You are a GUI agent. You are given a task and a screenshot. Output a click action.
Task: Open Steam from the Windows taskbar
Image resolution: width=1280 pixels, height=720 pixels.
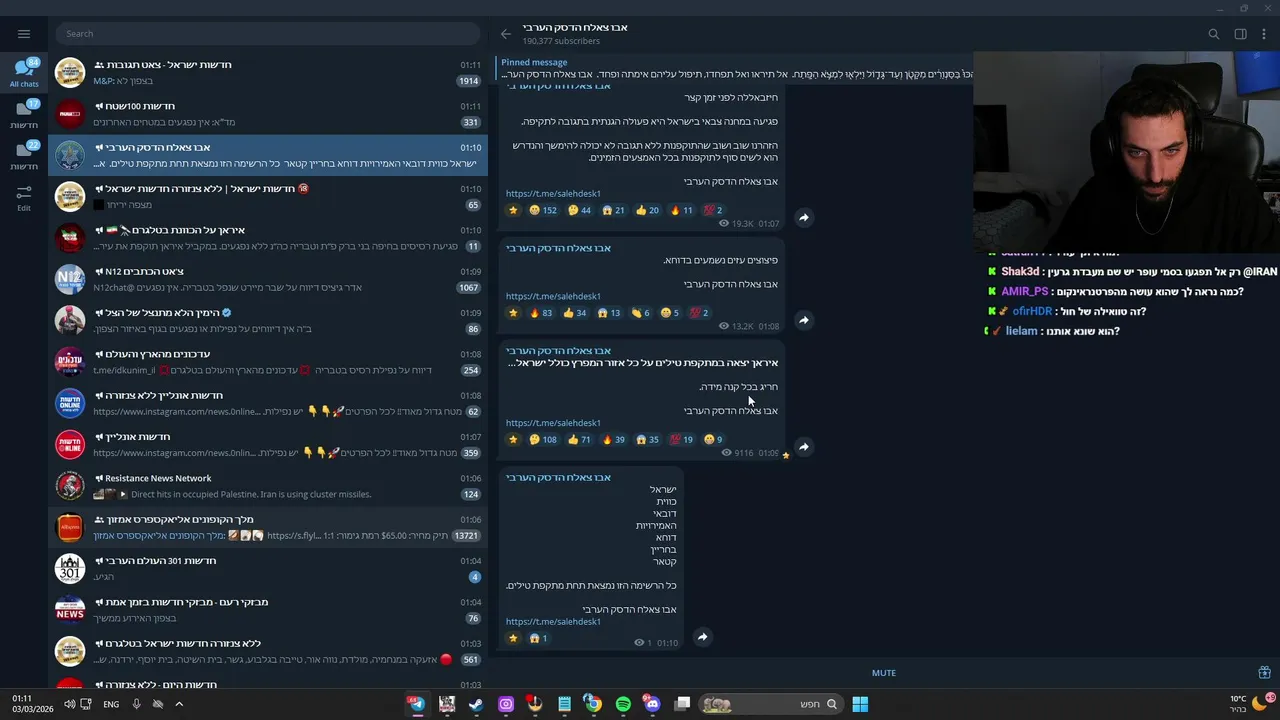[476, 704]
